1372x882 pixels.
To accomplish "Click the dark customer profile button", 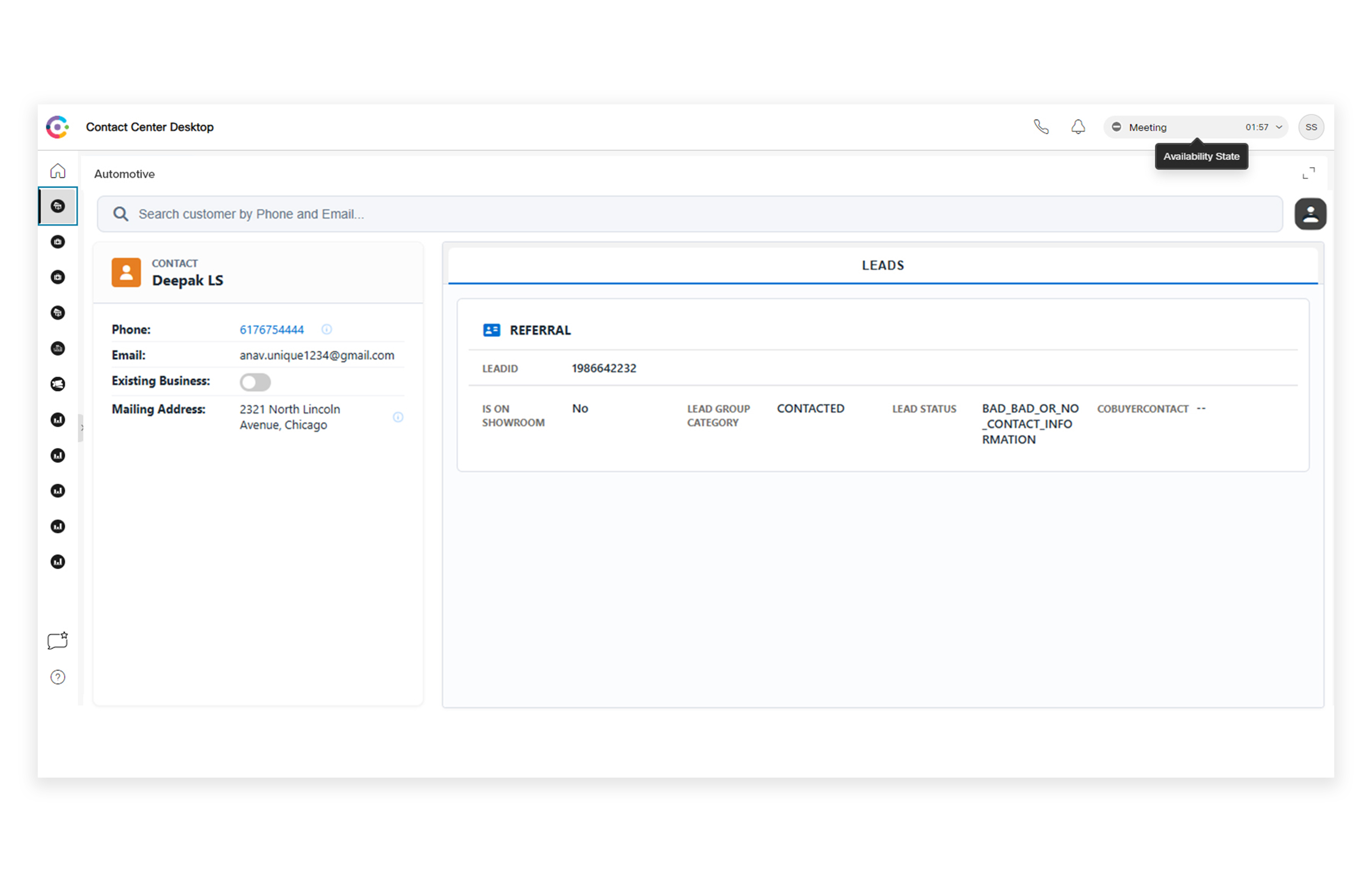I will pos(1310,214).
